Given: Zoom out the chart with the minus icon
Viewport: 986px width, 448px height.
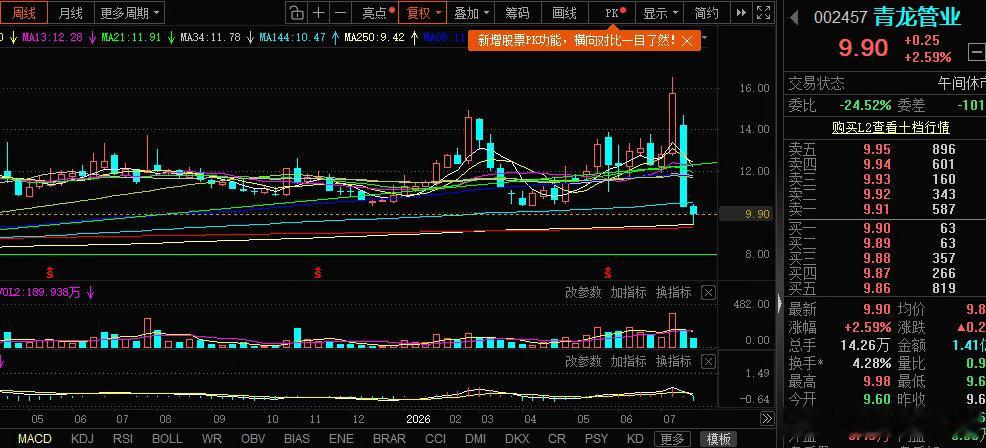Looking at the screenshot, I should [x=340, y=13].
